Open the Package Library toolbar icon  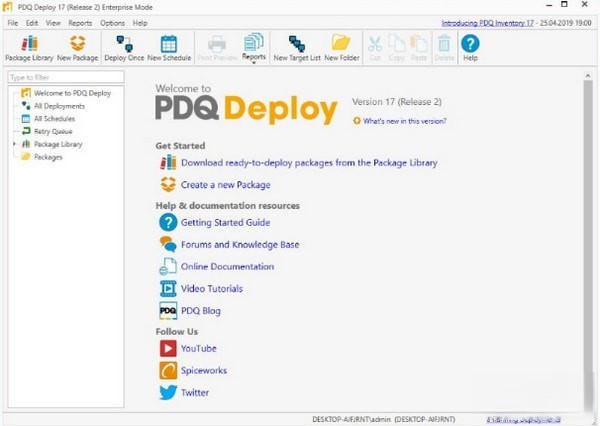coord(29,49)
